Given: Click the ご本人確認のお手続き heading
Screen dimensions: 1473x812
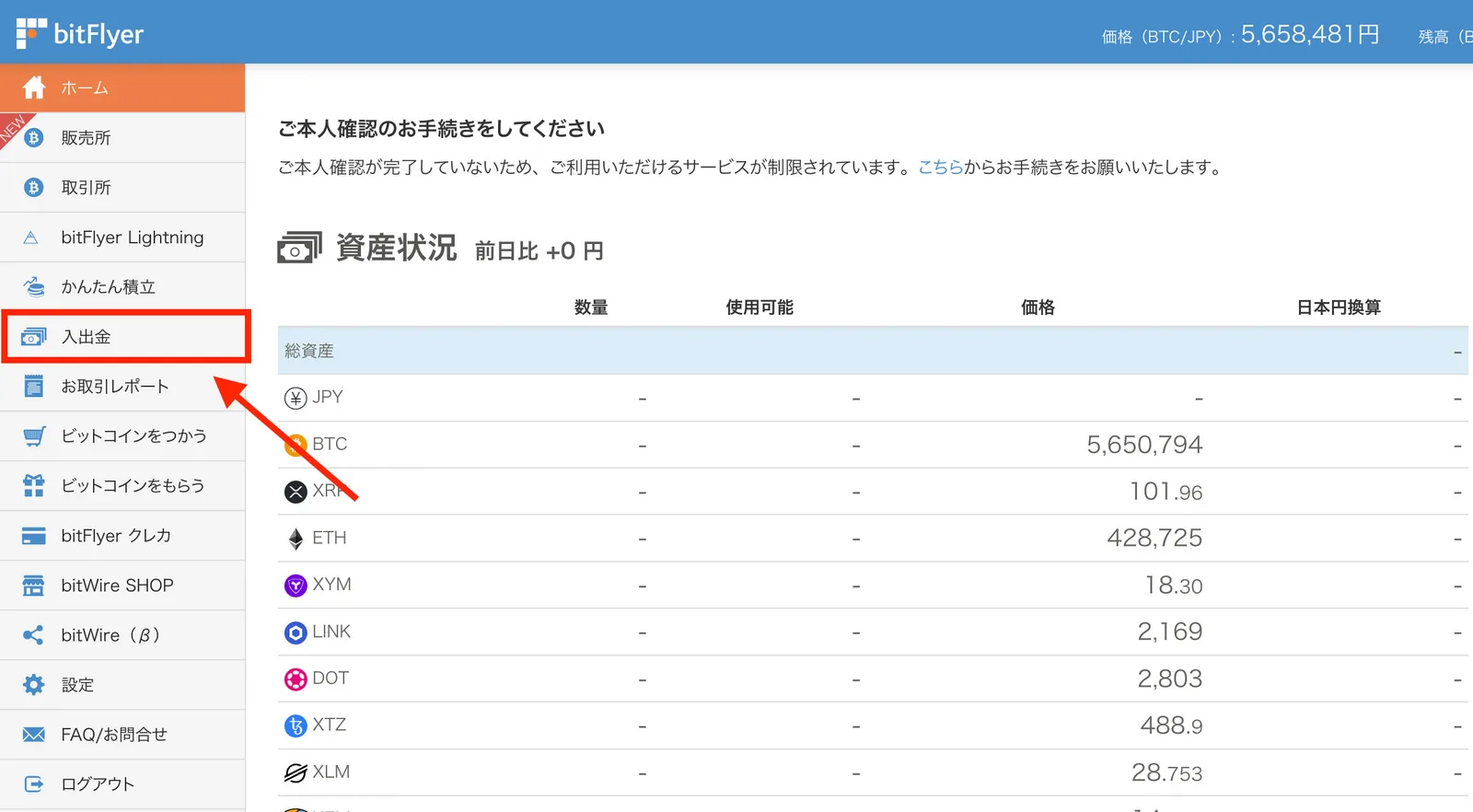Looking at the screenshot, I should click(442, 129).
